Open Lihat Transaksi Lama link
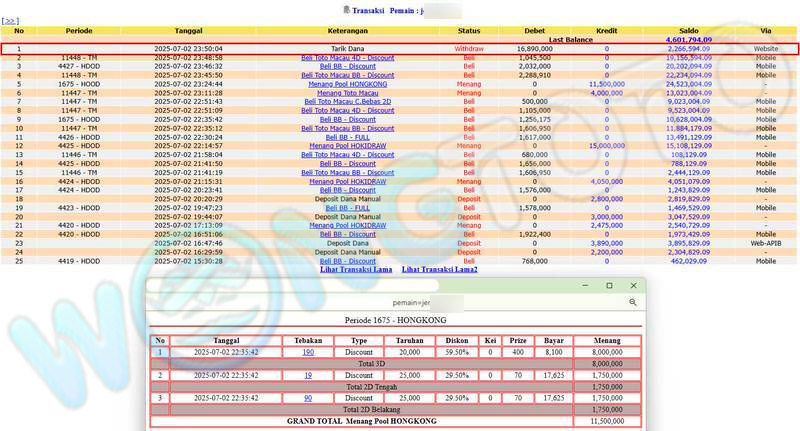This screenshot has width=800, height=431. pyautogui.click(x=355, y=270)
